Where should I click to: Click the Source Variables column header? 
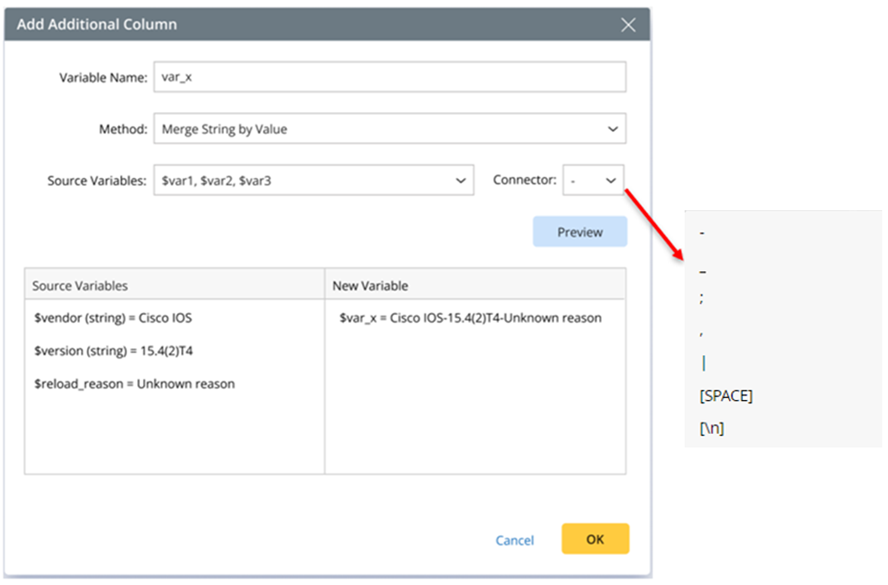[x=80, y=286]
